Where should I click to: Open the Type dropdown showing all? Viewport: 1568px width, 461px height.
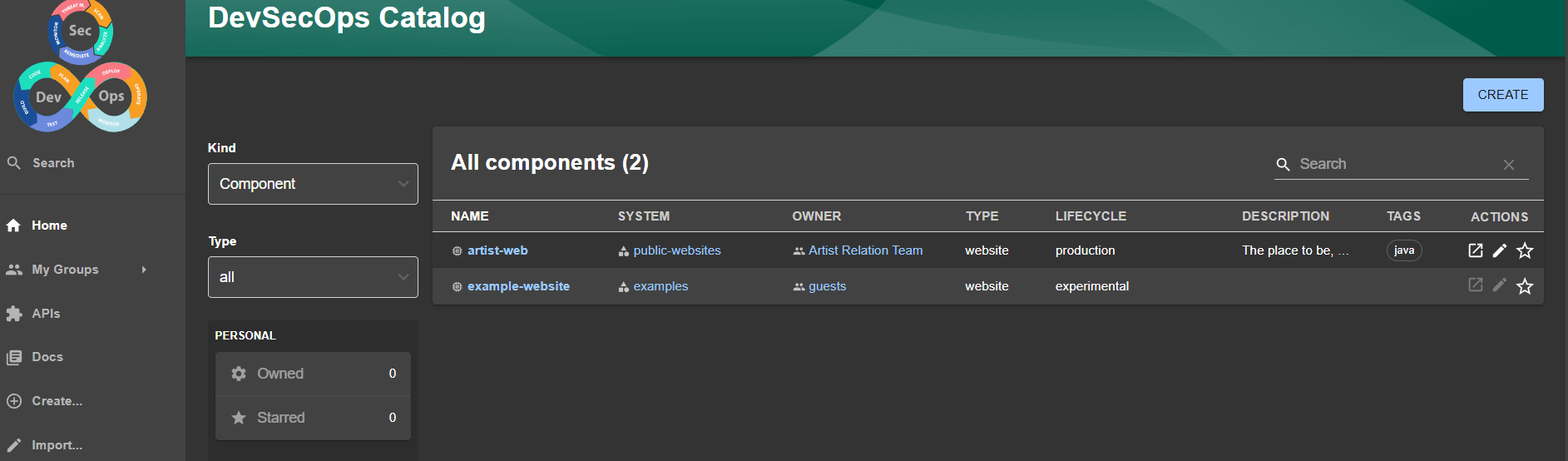(313, 277)
